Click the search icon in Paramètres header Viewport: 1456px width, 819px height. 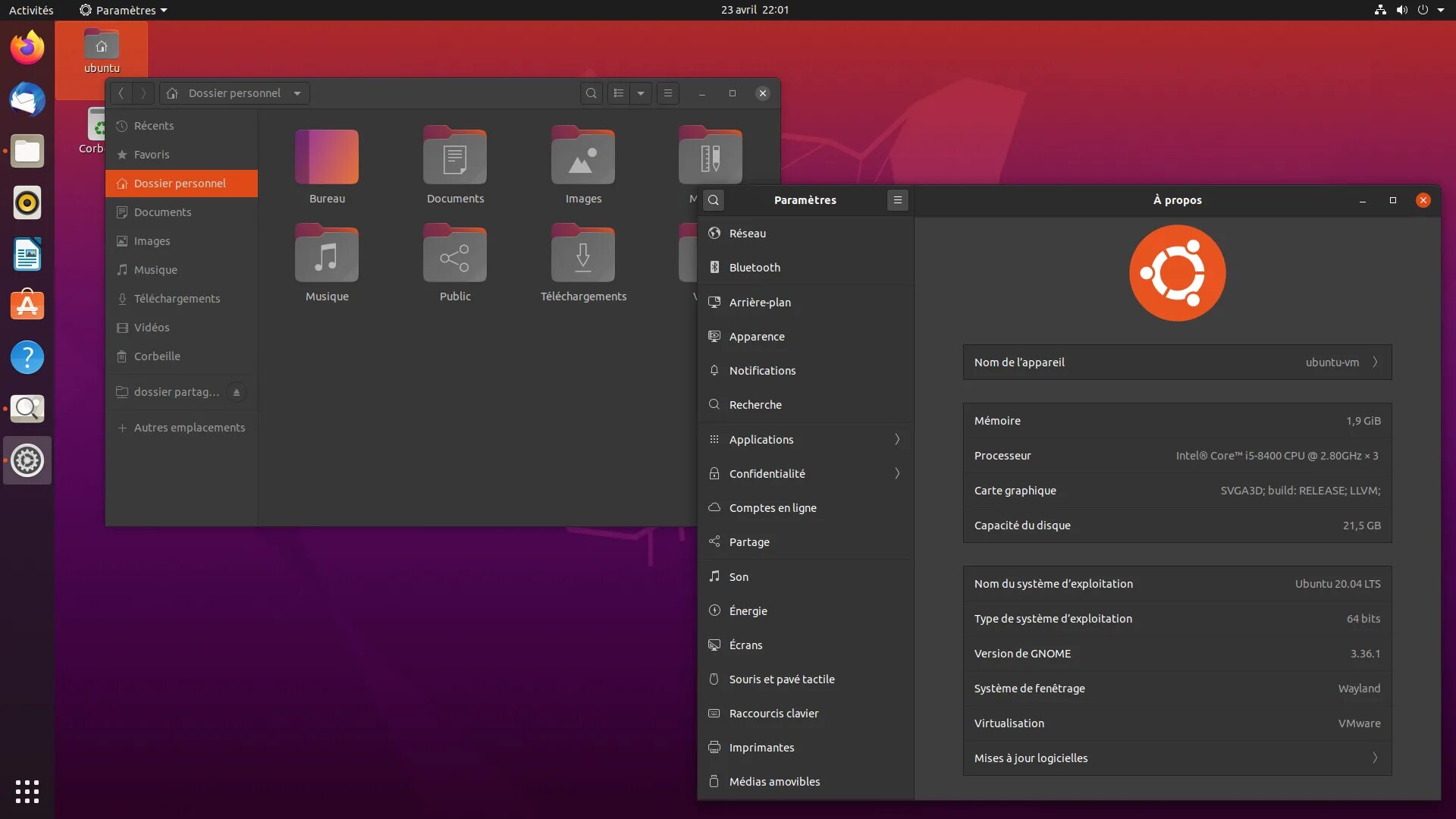click(x=713, y=200)
